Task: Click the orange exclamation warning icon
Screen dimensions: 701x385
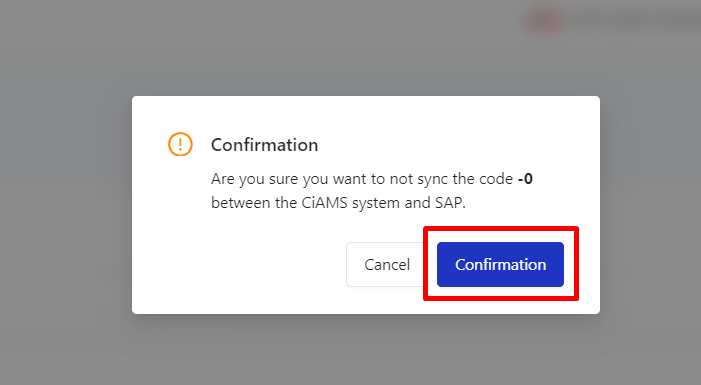Action: point(180,144)
